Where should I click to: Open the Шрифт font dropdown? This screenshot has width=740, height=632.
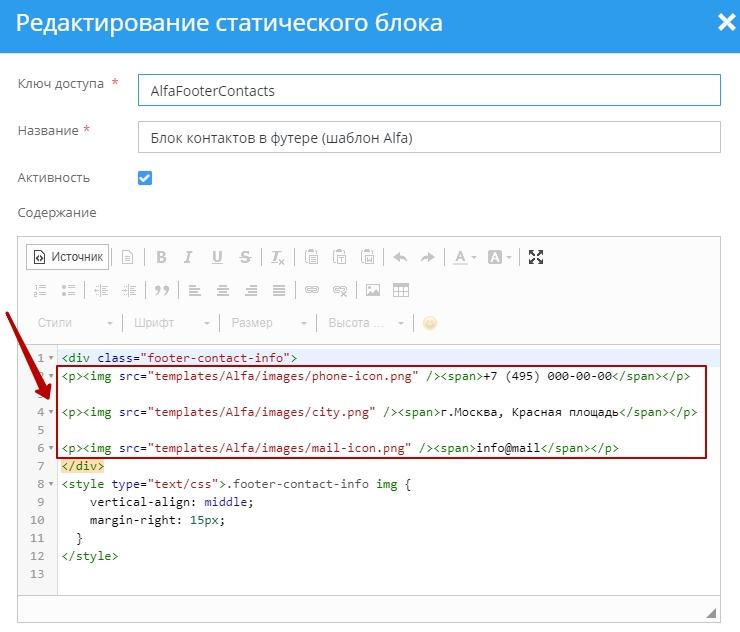pyautogui.click(x=170, y=323)
